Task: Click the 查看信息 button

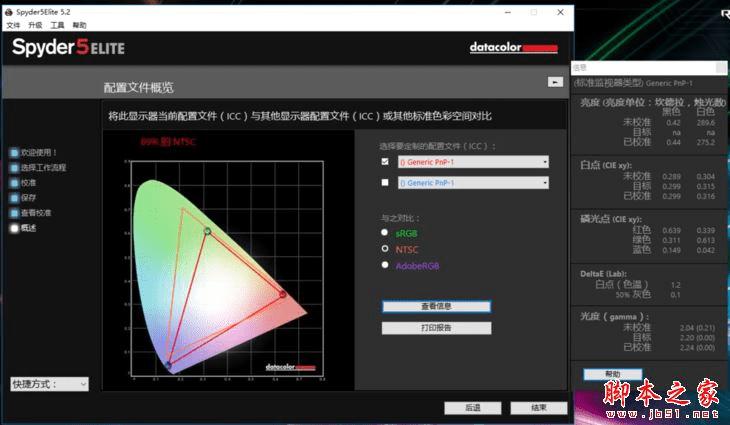Action: 436,306
